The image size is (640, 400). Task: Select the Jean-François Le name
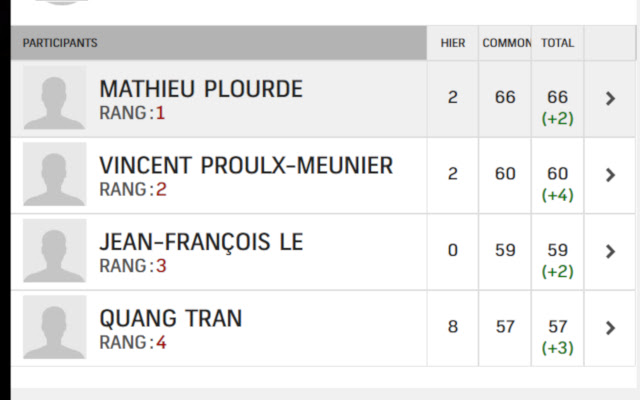point(201,243)
